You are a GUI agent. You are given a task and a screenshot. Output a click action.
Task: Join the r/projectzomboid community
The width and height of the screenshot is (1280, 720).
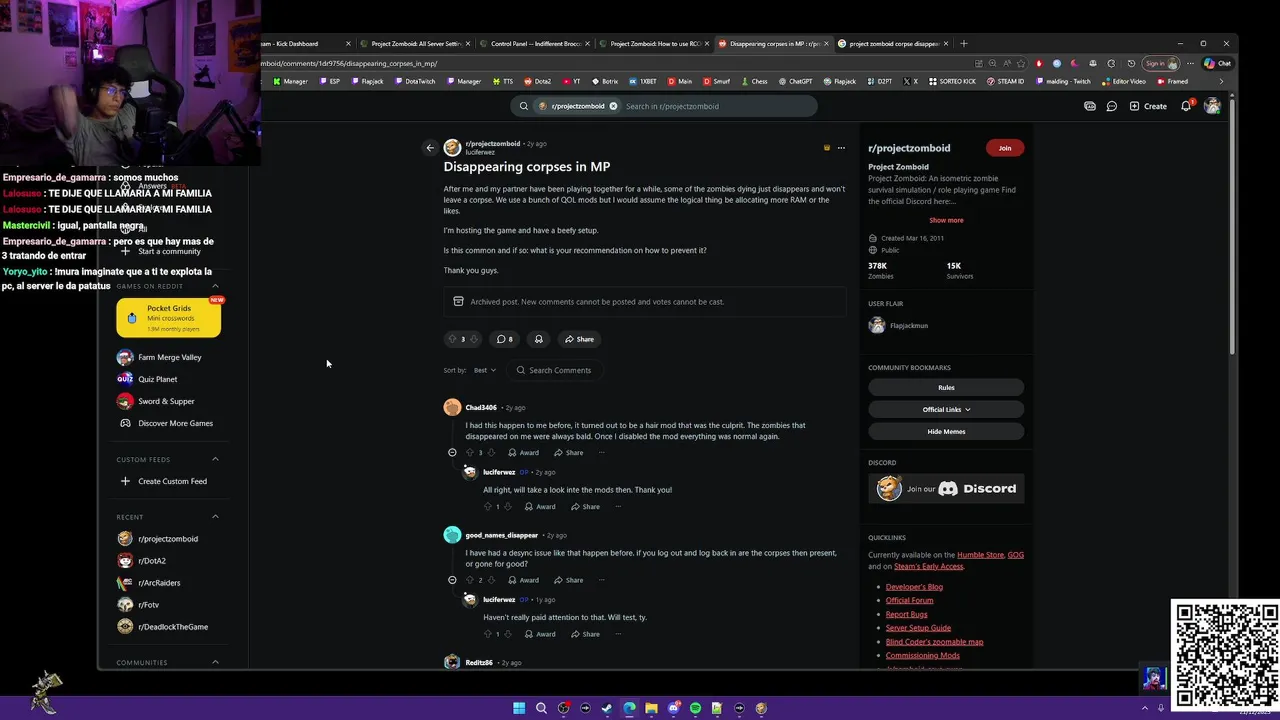pyautogui.click(x=1005, y=148)
